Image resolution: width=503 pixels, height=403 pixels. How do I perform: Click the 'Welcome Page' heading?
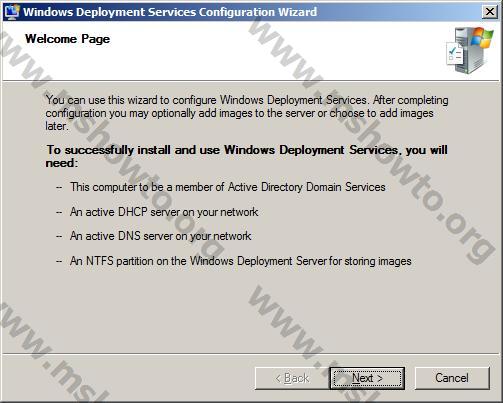(67, 39)
